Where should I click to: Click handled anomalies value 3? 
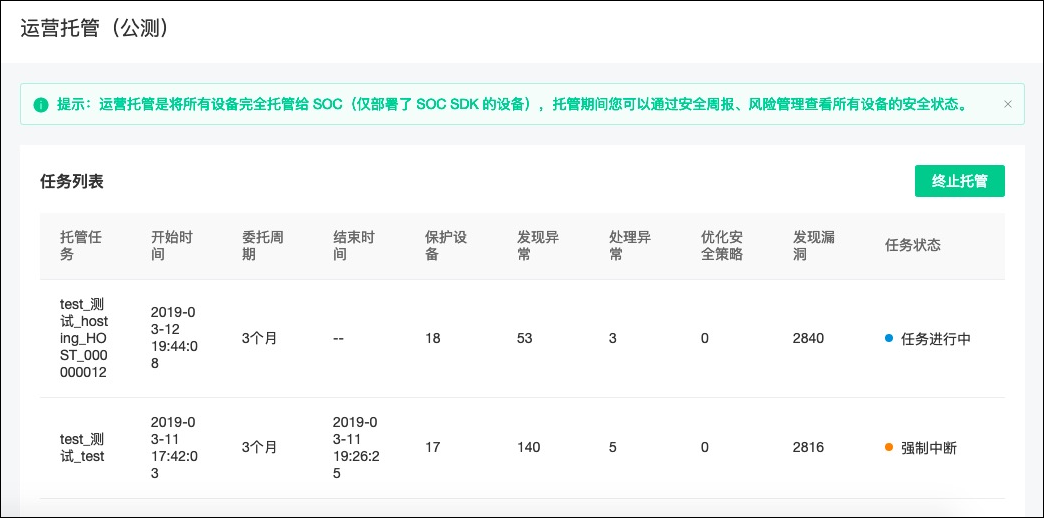(613, 338)
